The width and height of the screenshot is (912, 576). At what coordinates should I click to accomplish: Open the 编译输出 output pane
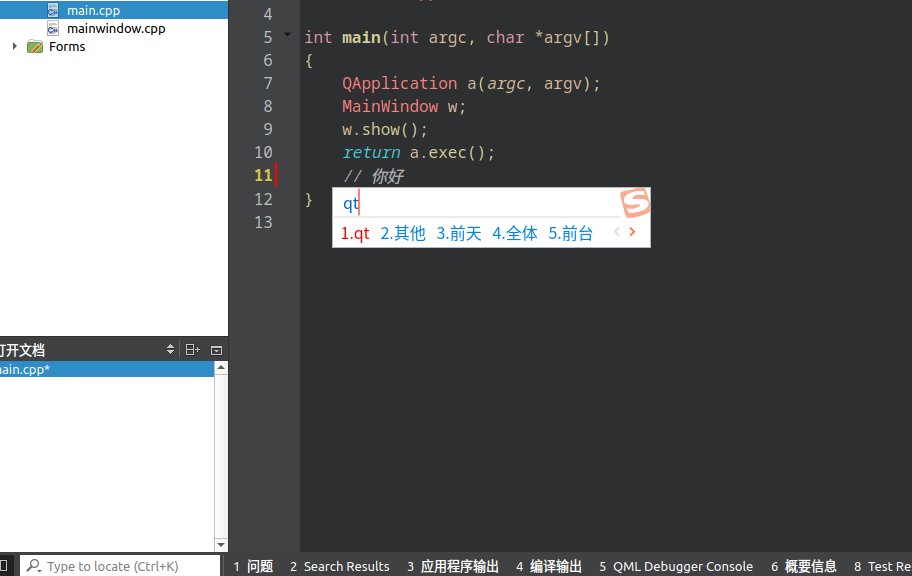pos(549,566)
